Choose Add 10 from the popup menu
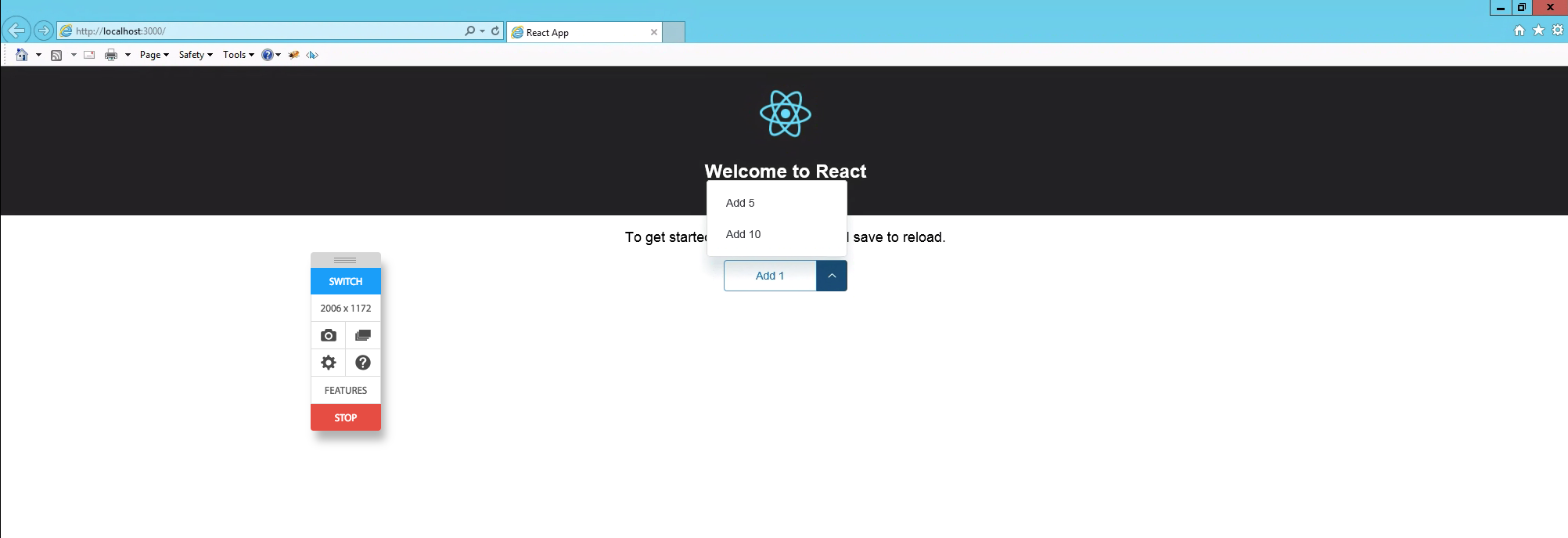 tap(777, 234)
